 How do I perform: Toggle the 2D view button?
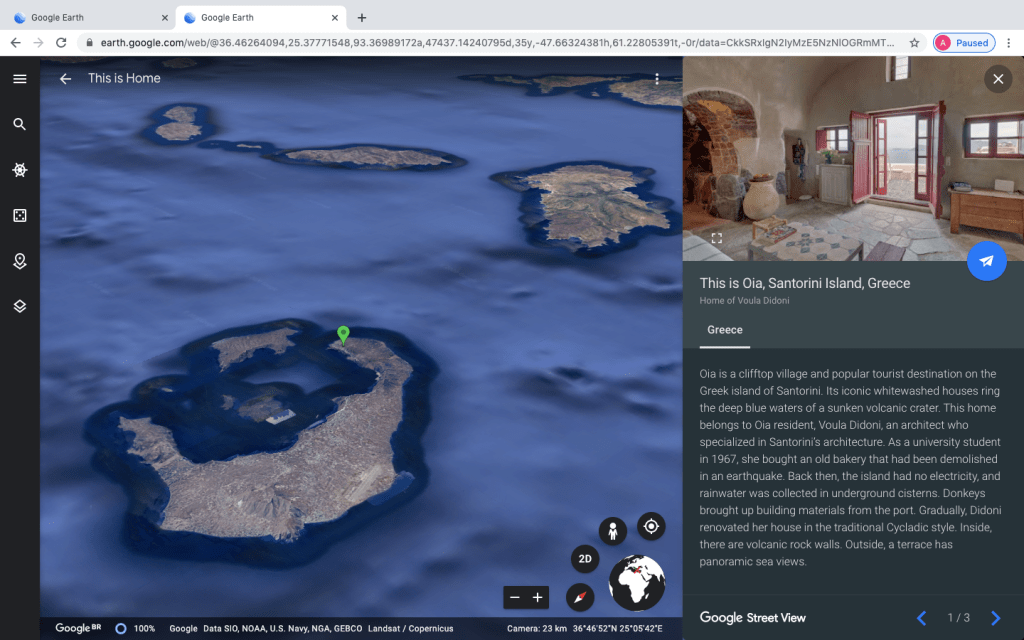(585, 558)
